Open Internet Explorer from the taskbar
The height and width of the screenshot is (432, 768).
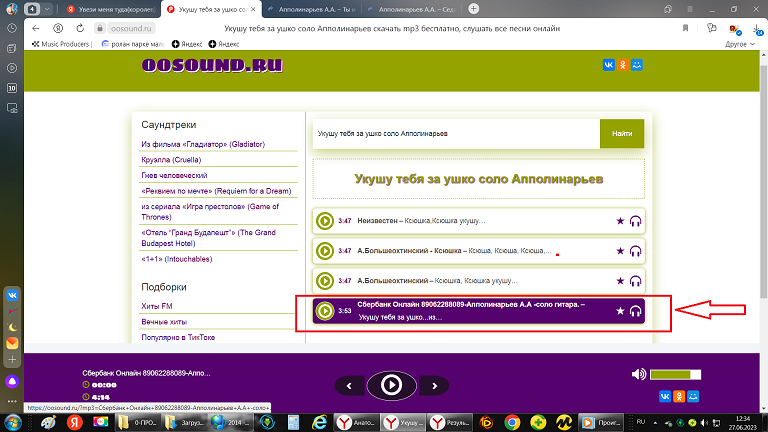319,423
